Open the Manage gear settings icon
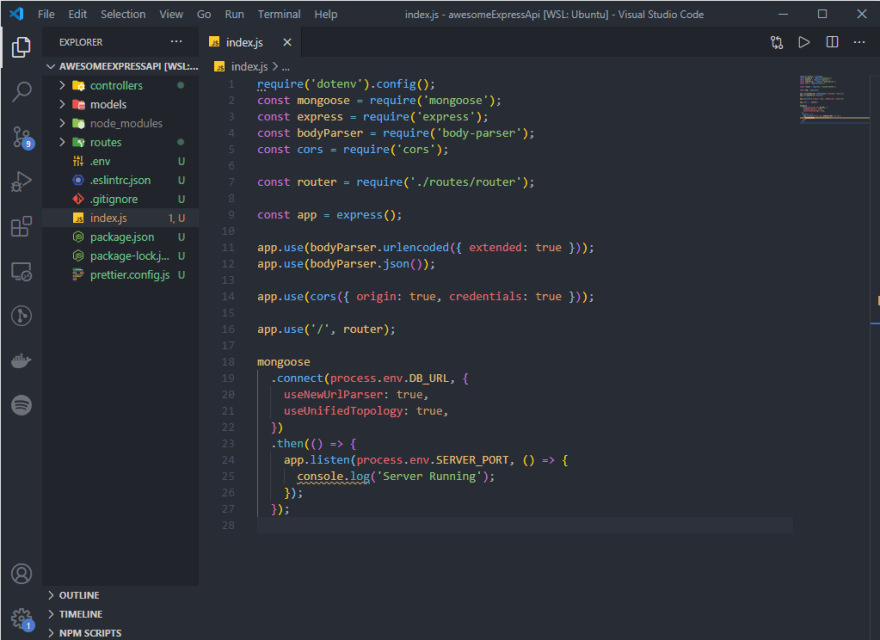The image size is (880, 640). [22, 619]
